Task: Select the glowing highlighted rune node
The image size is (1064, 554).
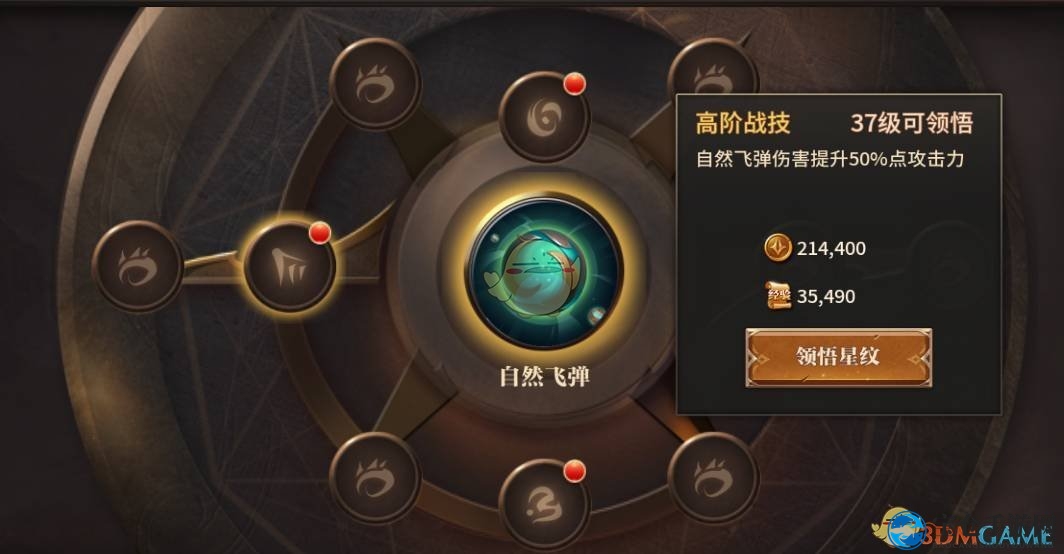Action: (290, 266)
